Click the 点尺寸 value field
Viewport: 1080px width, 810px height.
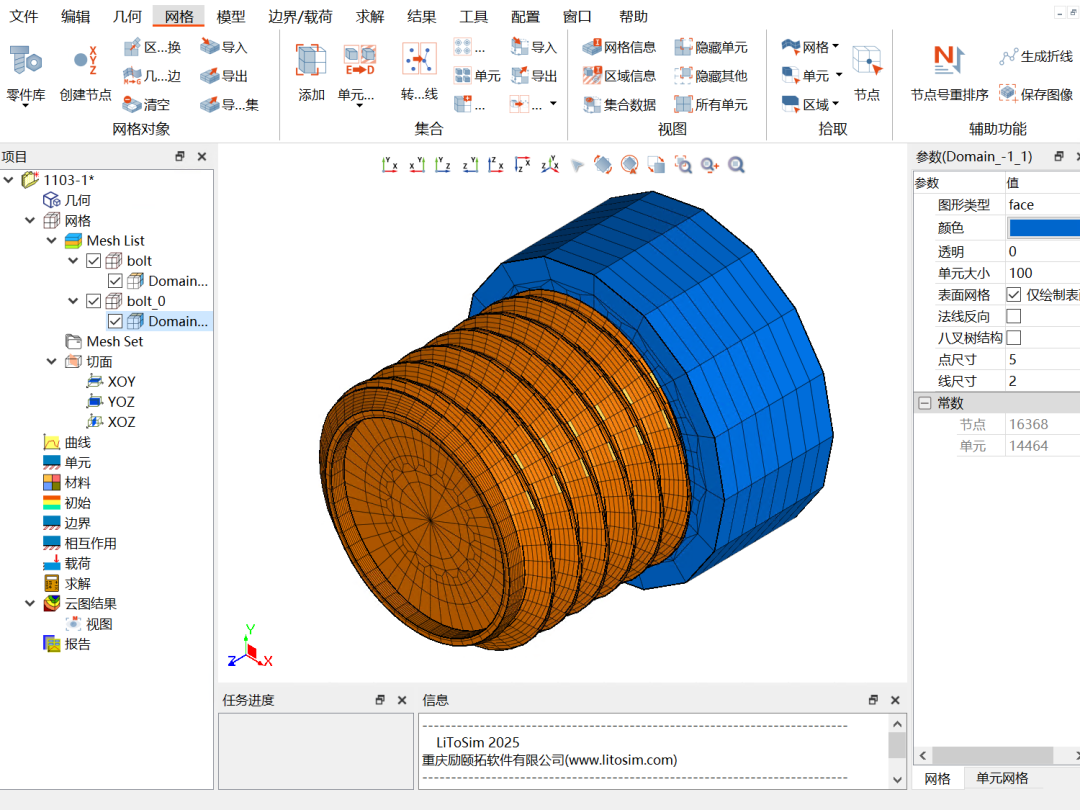[1043, 360]
